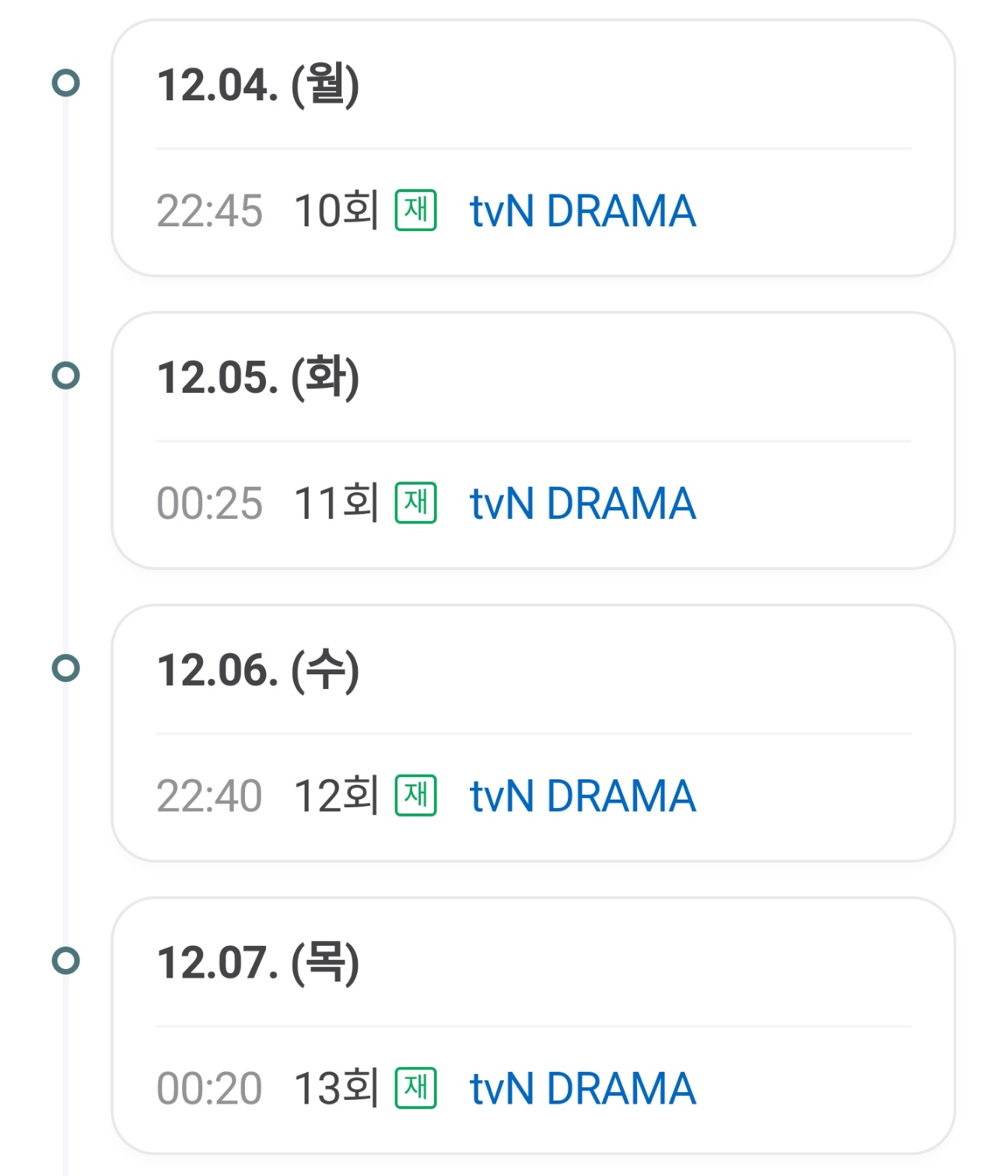This screenshot has width=1008, height=1176.
Task: Click the rerun badge beside 12회
Action: (x=416, y=795)
